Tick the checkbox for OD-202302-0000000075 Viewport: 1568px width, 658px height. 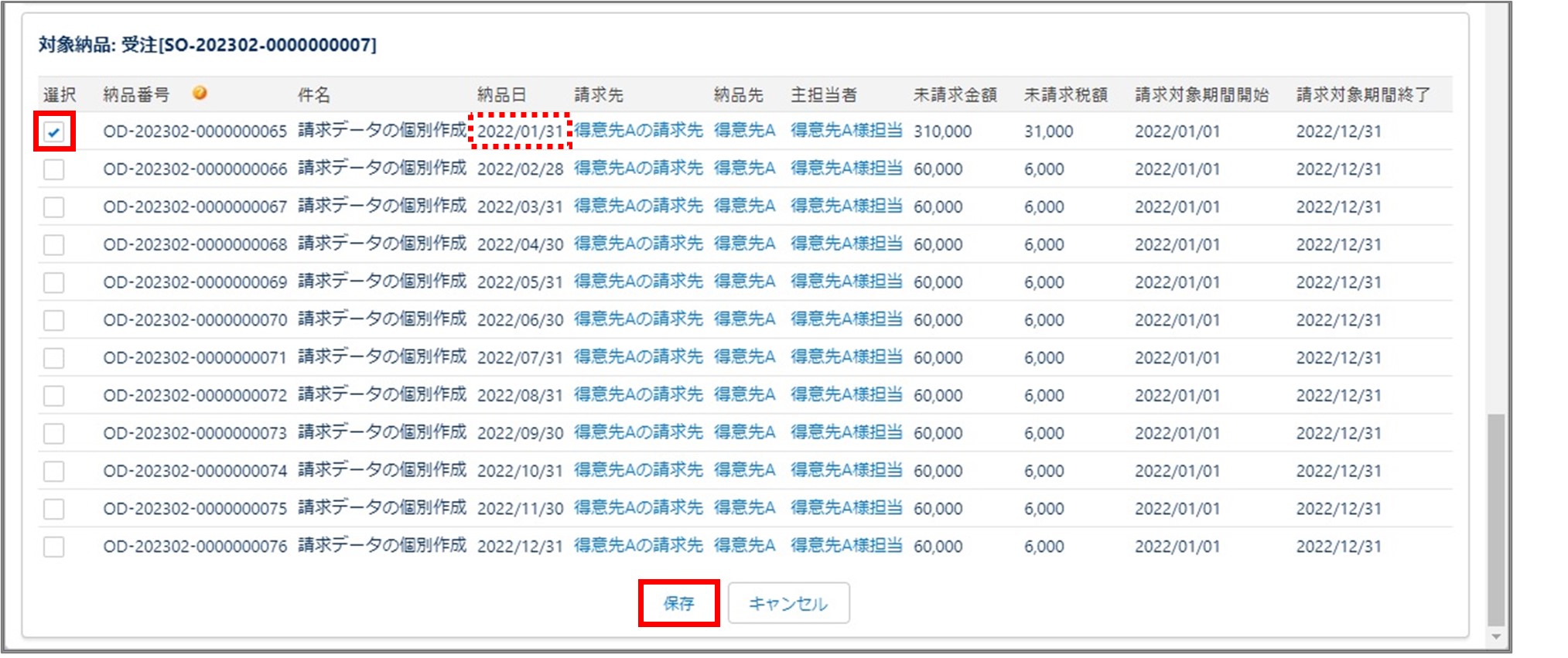(54, 510)
